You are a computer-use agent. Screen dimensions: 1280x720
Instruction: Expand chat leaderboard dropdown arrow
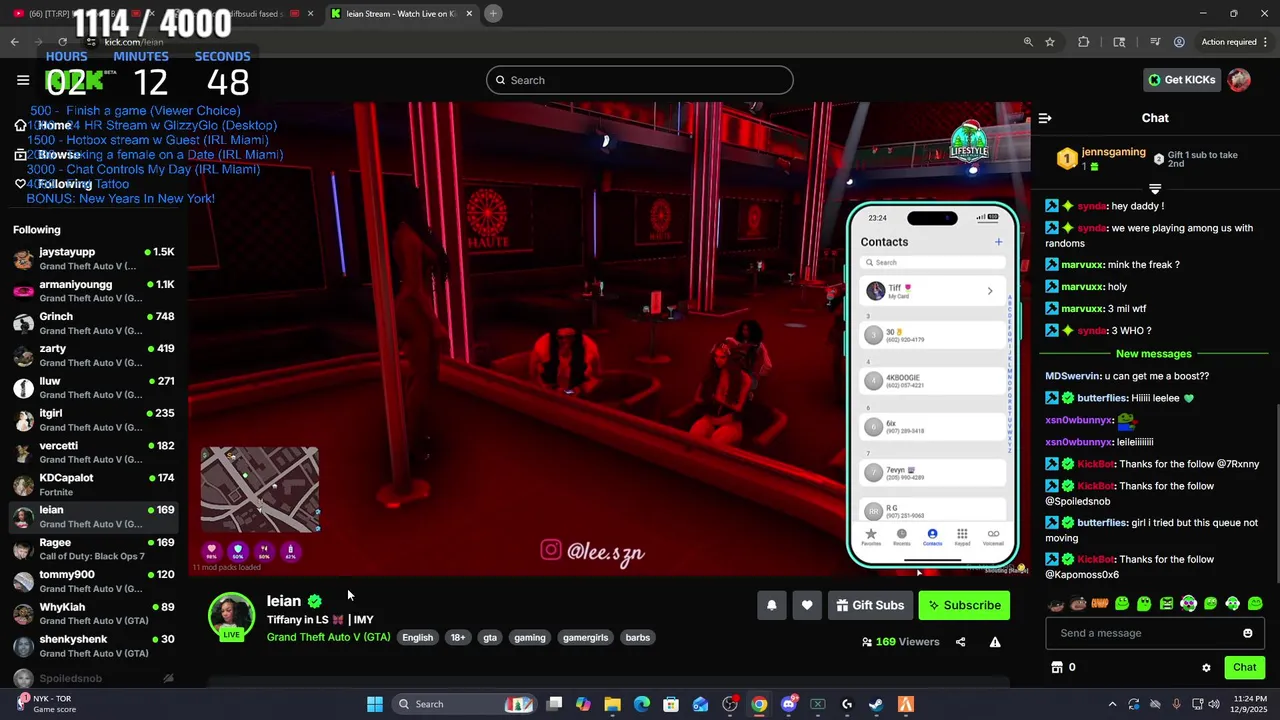[x=1155, y=189]
